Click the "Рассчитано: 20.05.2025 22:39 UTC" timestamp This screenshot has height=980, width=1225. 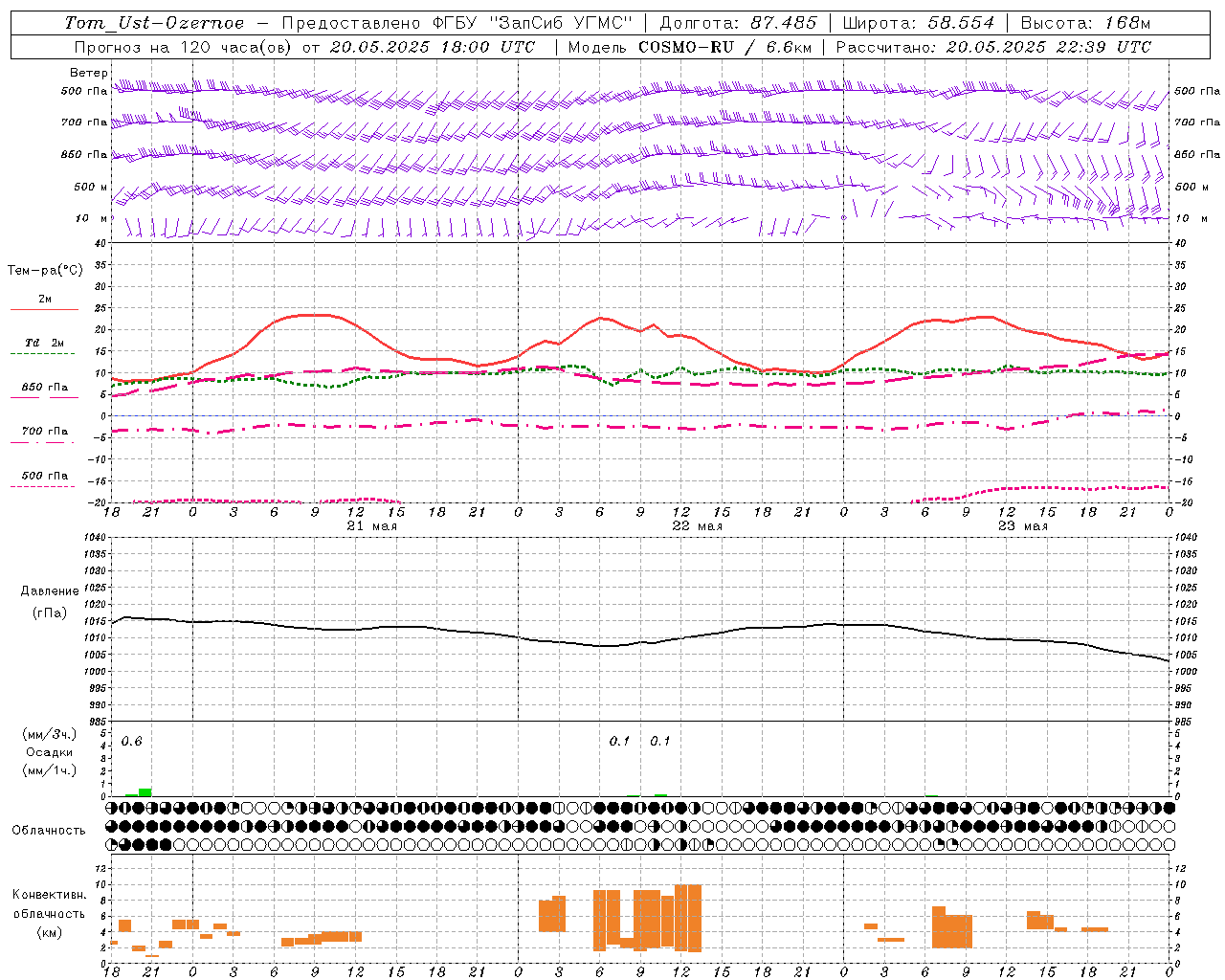coord(993,47)
